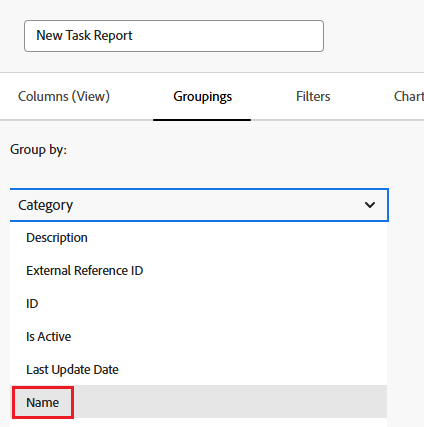Click the word Category in the selector

(x=45, y=205)
